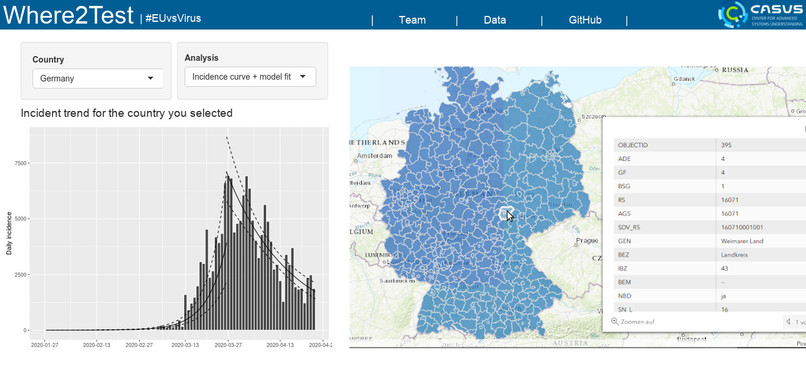Click the Prague city label on map
This screenshot has height=373, width=806.
click(587, 240)
